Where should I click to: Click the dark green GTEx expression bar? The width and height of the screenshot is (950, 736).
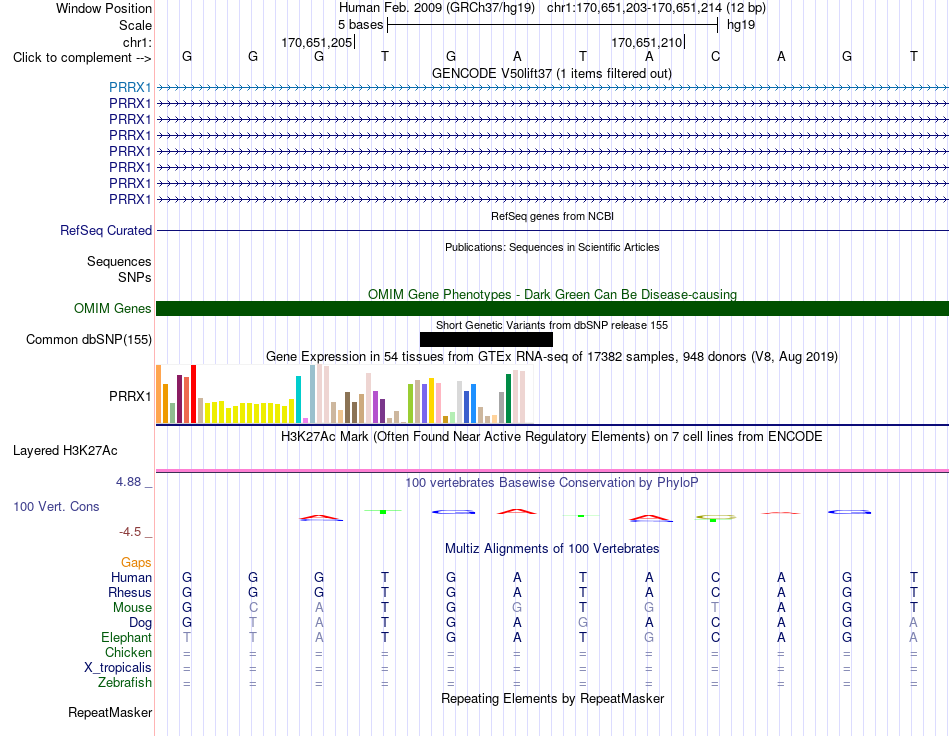[x=508, y=399]
